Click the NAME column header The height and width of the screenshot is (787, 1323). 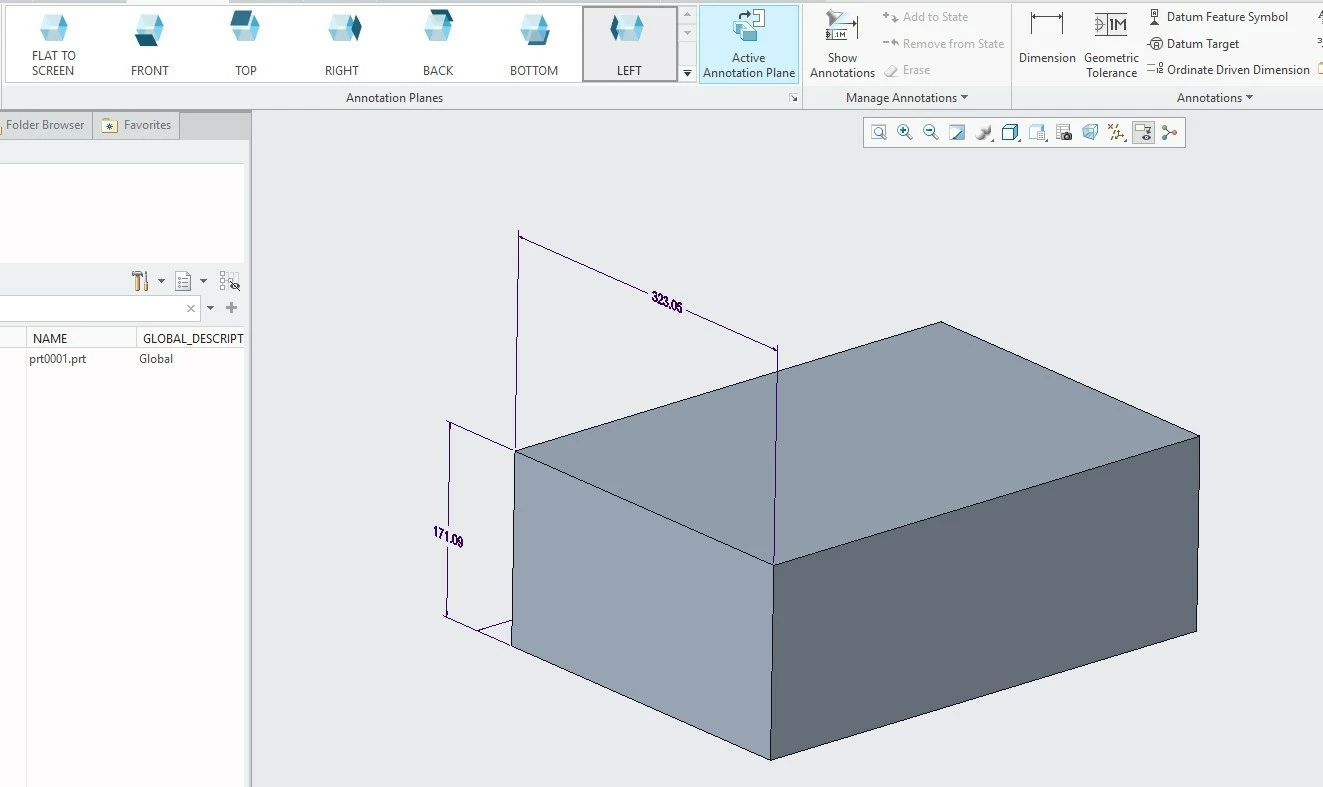tap(82, 338)
